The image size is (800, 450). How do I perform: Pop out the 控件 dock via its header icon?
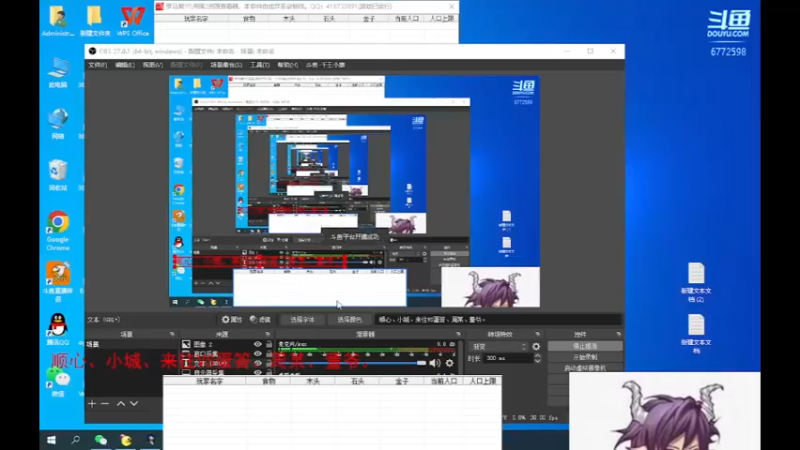(x=618, y=334)
